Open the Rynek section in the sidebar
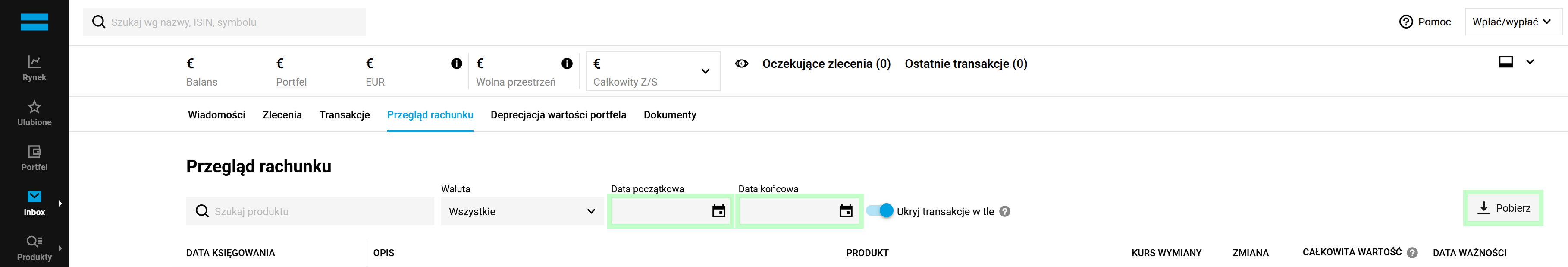Screen dimensions: 1568x267 click(34, 67)
